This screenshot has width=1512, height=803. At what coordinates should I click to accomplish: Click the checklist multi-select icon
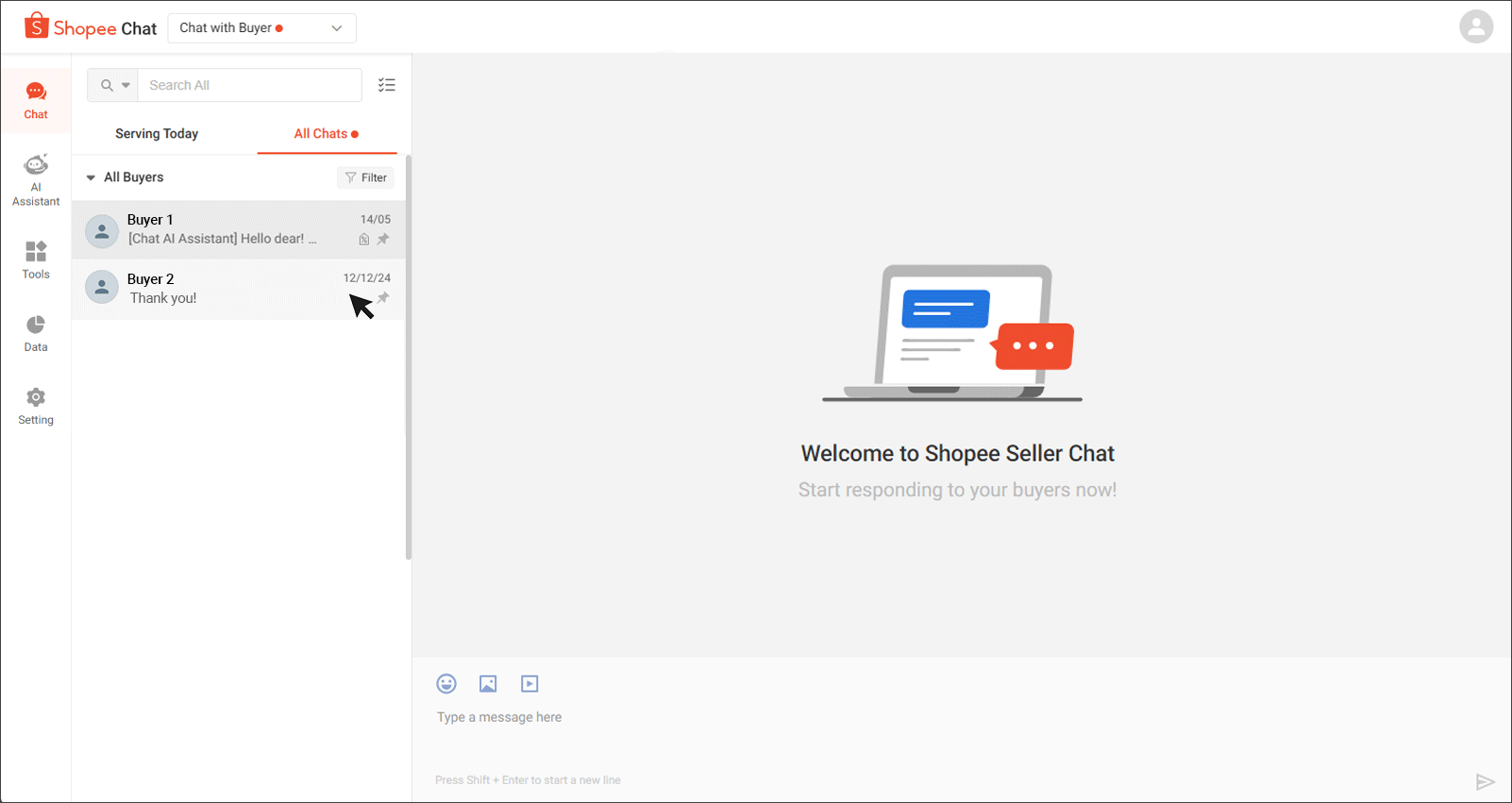point(387,85)
